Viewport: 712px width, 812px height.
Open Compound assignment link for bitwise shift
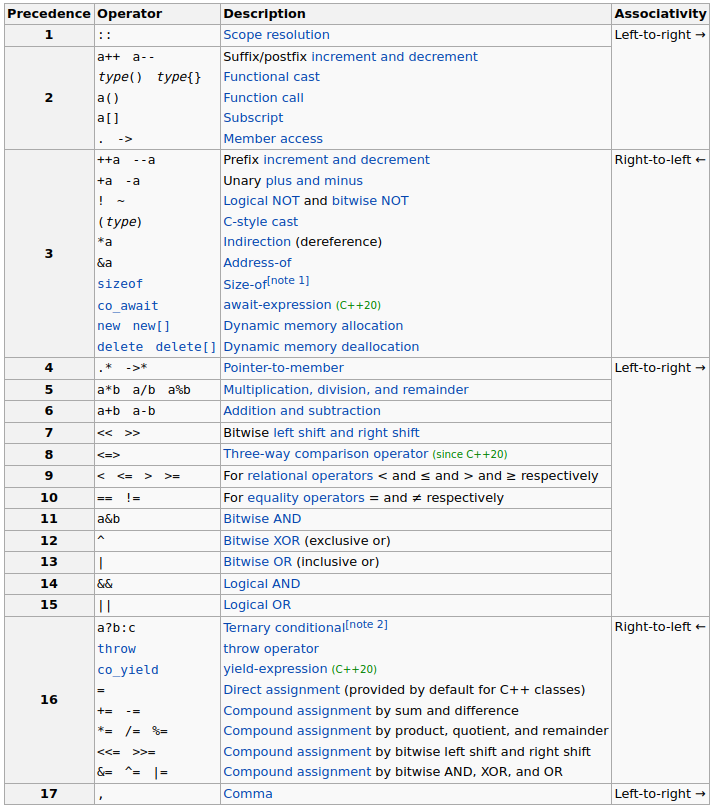(297, 752)
